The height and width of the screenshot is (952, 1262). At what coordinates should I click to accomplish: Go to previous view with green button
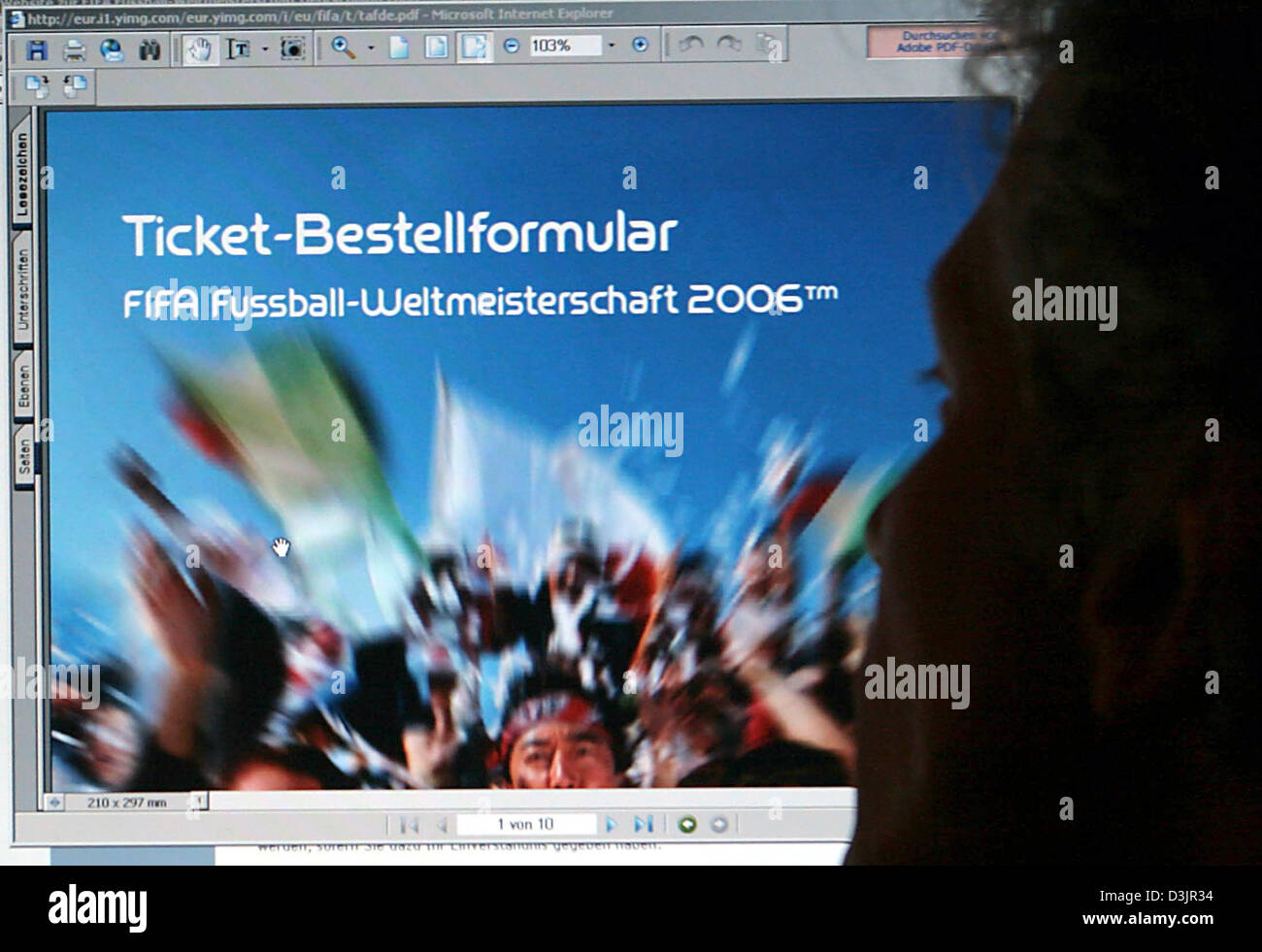[x=687, y=825]
